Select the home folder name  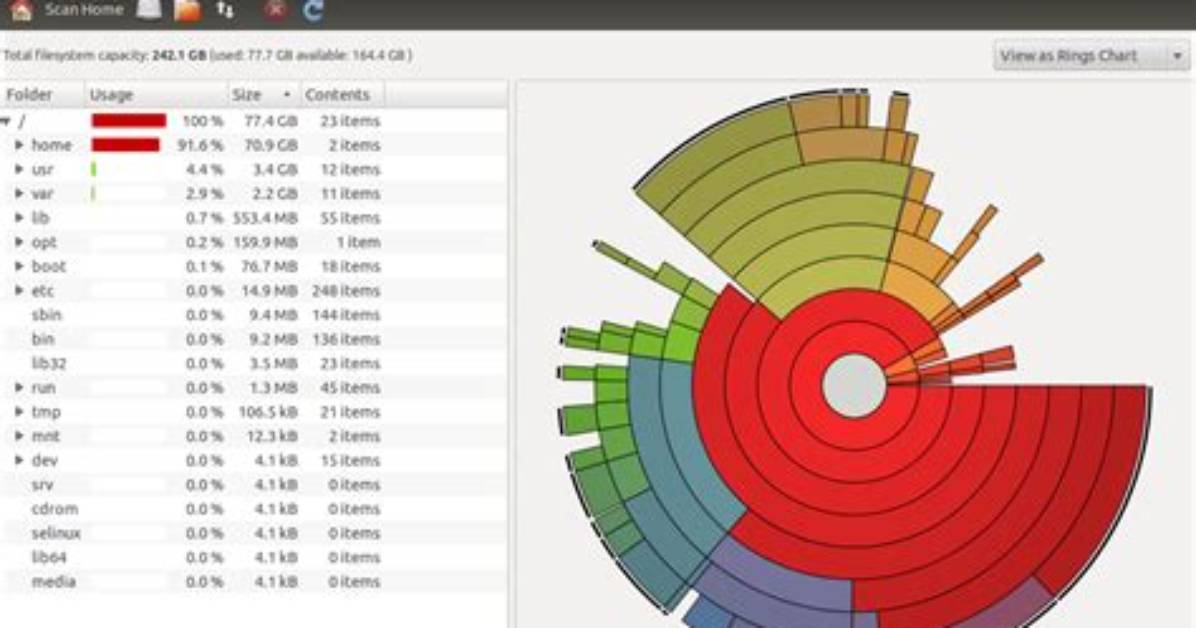pyautogui.click(x=51, y=145)
